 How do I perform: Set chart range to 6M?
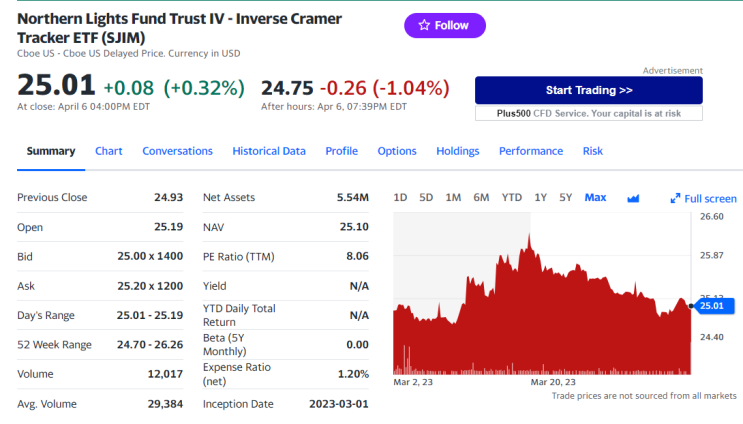coord(481,197)
